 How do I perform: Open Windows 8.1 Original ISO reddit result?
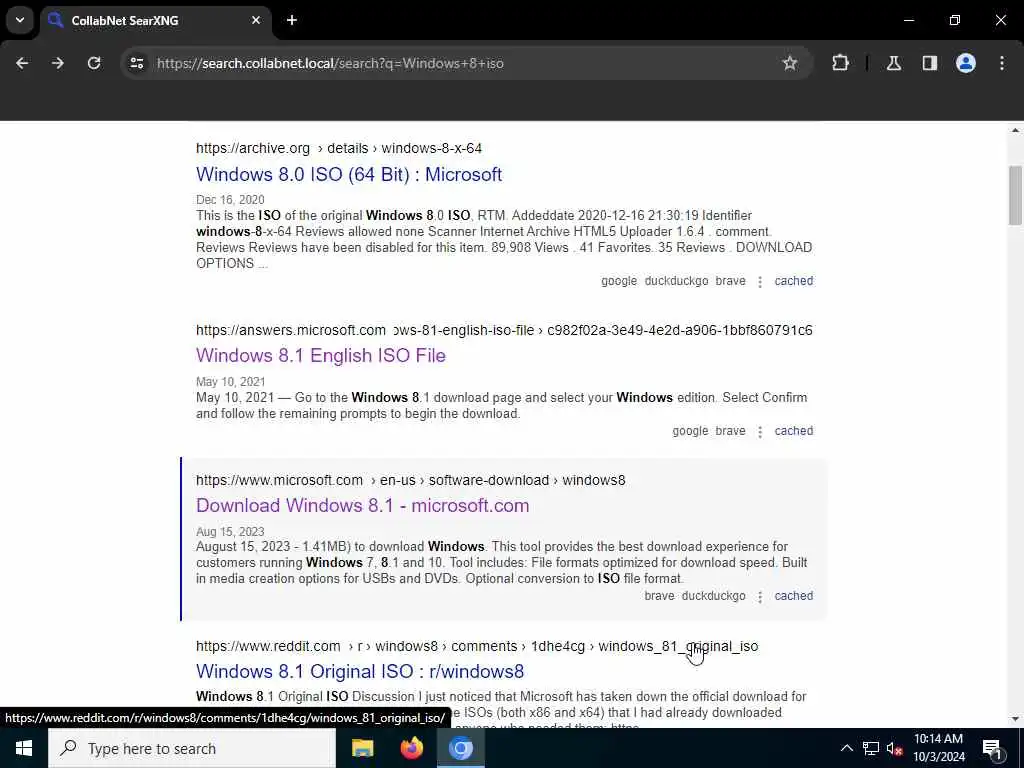[360, 671]
